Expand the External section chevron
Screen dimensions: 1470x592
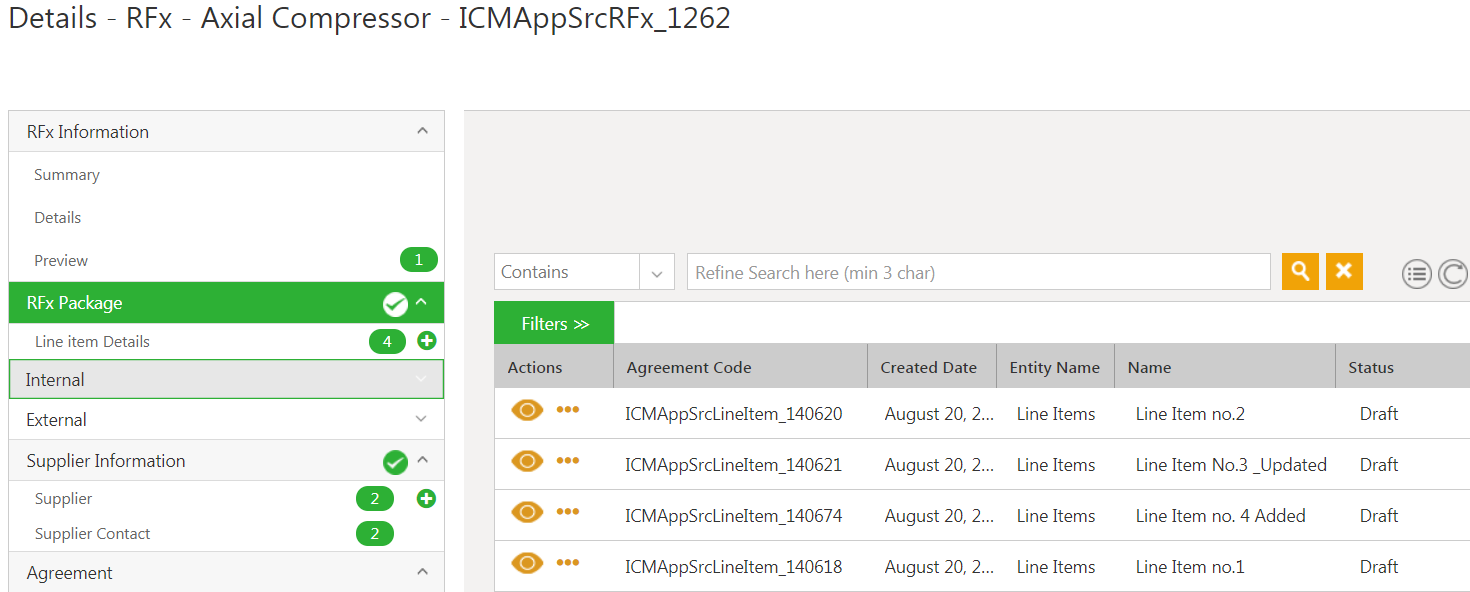tap(422, 420)
